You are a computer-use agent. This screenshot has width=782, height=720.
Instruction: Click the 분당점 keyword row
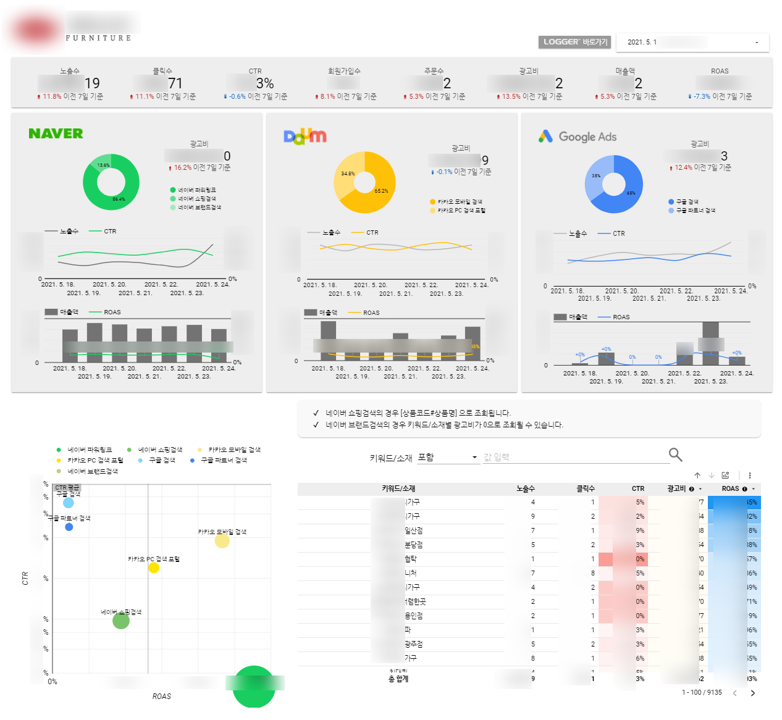pos(529,545)
